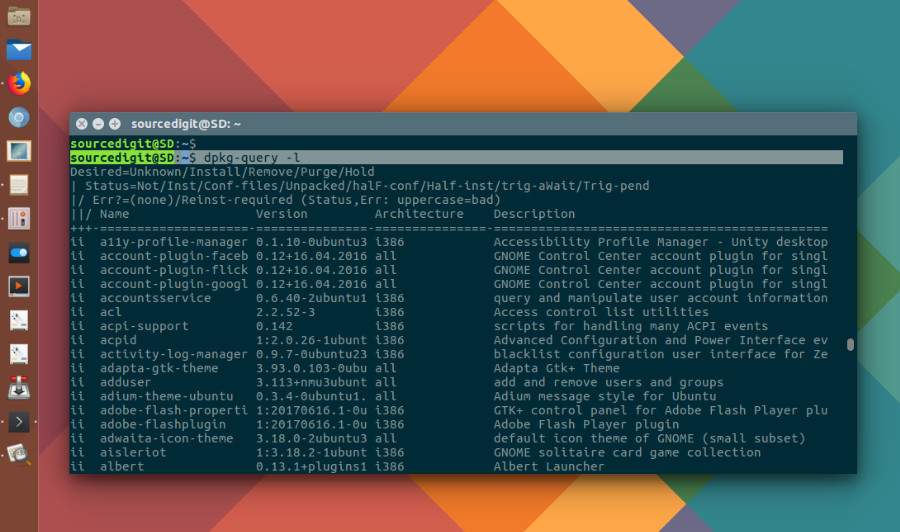Click the 'Architecture' column header
Screen dimensions: 900x532
[x=419, y=214]
